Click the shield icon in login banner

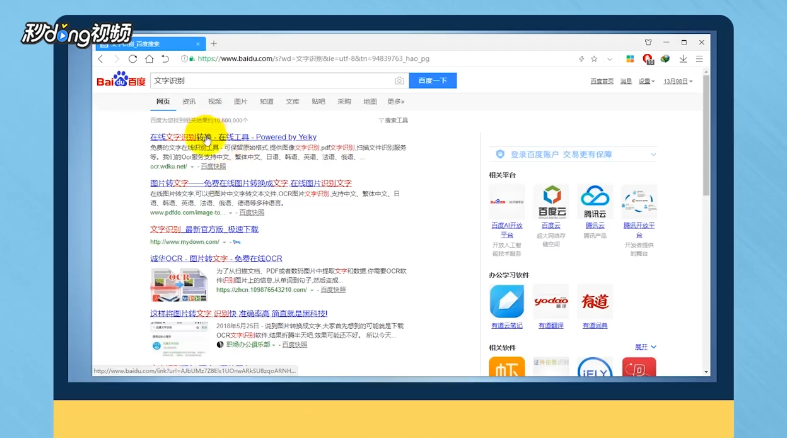click(500, 154)
